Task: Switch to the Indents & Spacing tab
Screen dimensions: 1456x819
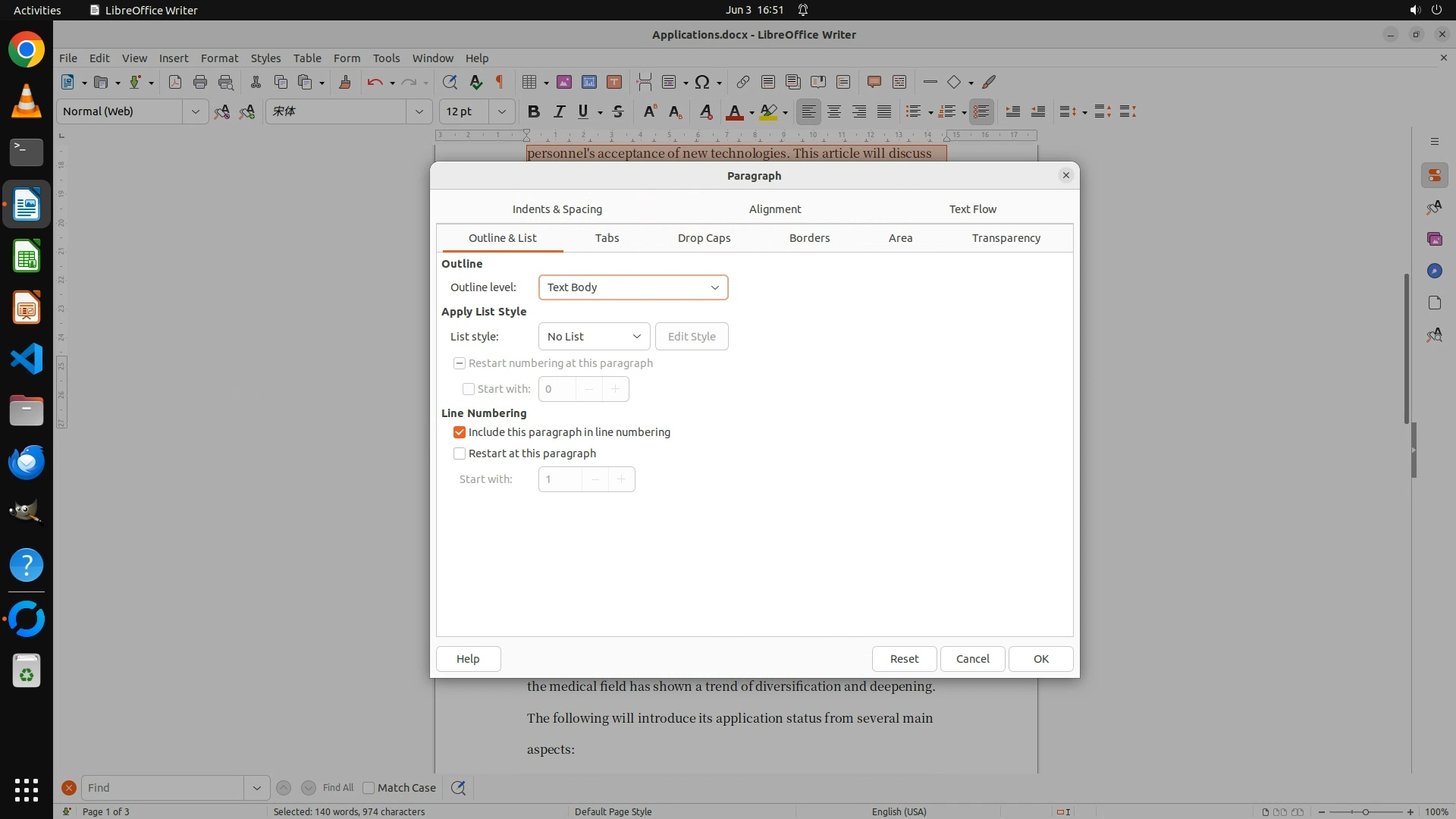Action: point(557,209)
